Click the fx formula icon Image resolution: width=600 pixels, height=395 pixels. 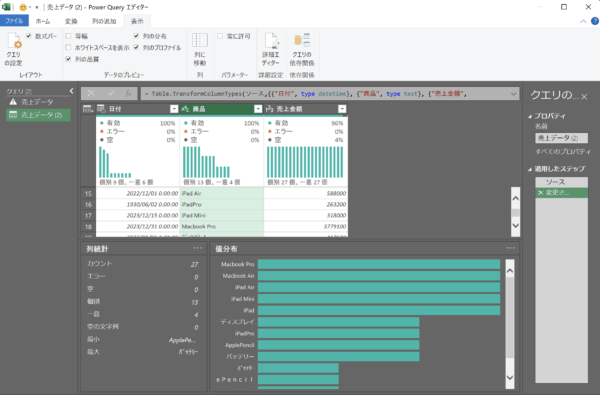coord(128,93)
